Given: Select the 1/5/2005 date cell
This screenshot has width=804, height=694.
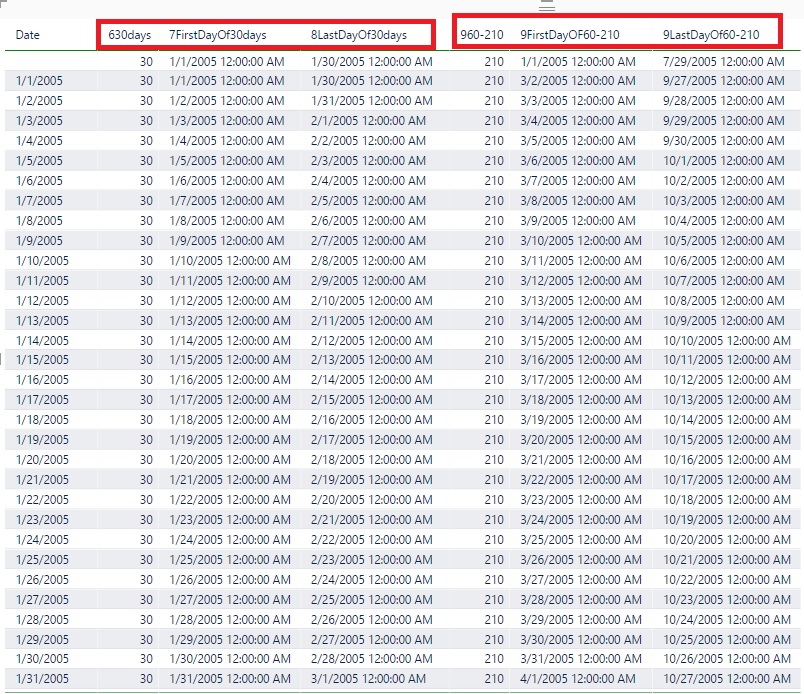Looking at the screenshot, I should coord(39,161).
